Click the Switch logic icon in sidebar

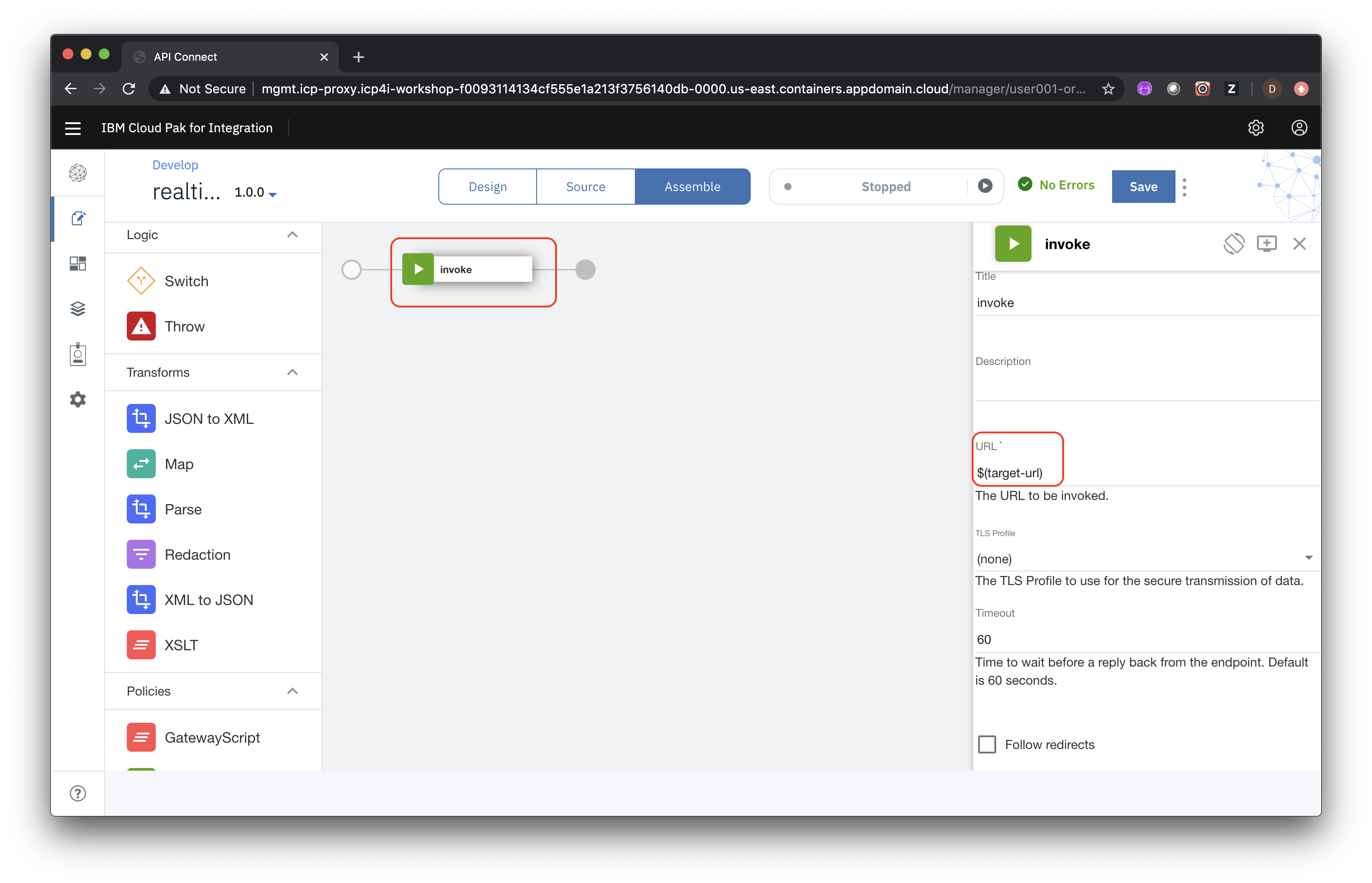141,281
